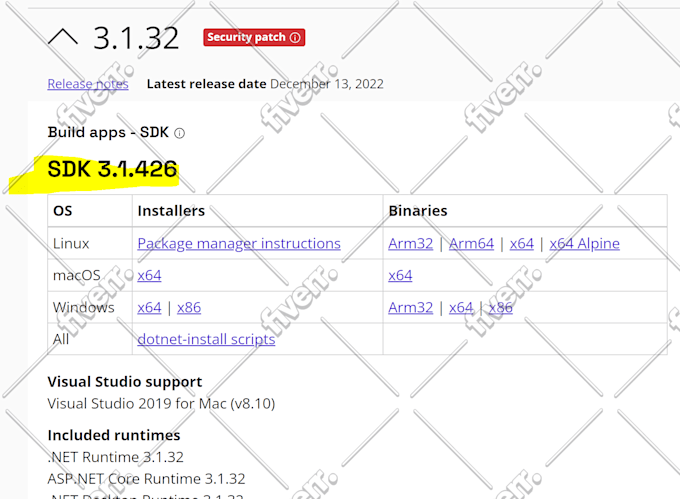Click the December 13, 2022 release date
Screen dimensions: 680x499
pos(327,84)
